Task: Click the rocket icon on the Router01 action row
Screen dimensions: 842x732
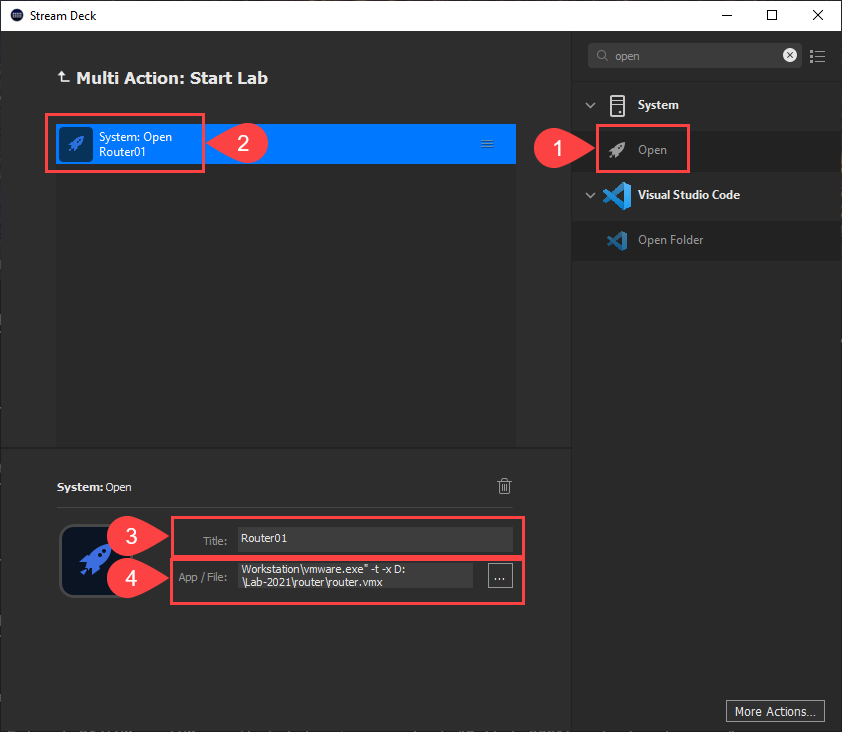Action: click(x=76, y=144)
